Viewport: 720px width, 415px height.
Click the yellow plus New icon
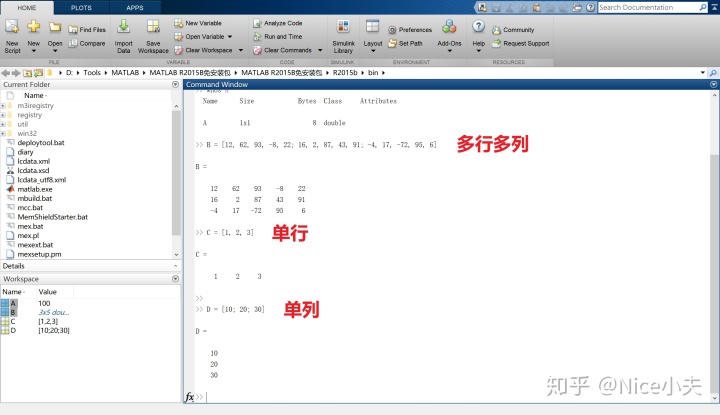coord(34,27)
